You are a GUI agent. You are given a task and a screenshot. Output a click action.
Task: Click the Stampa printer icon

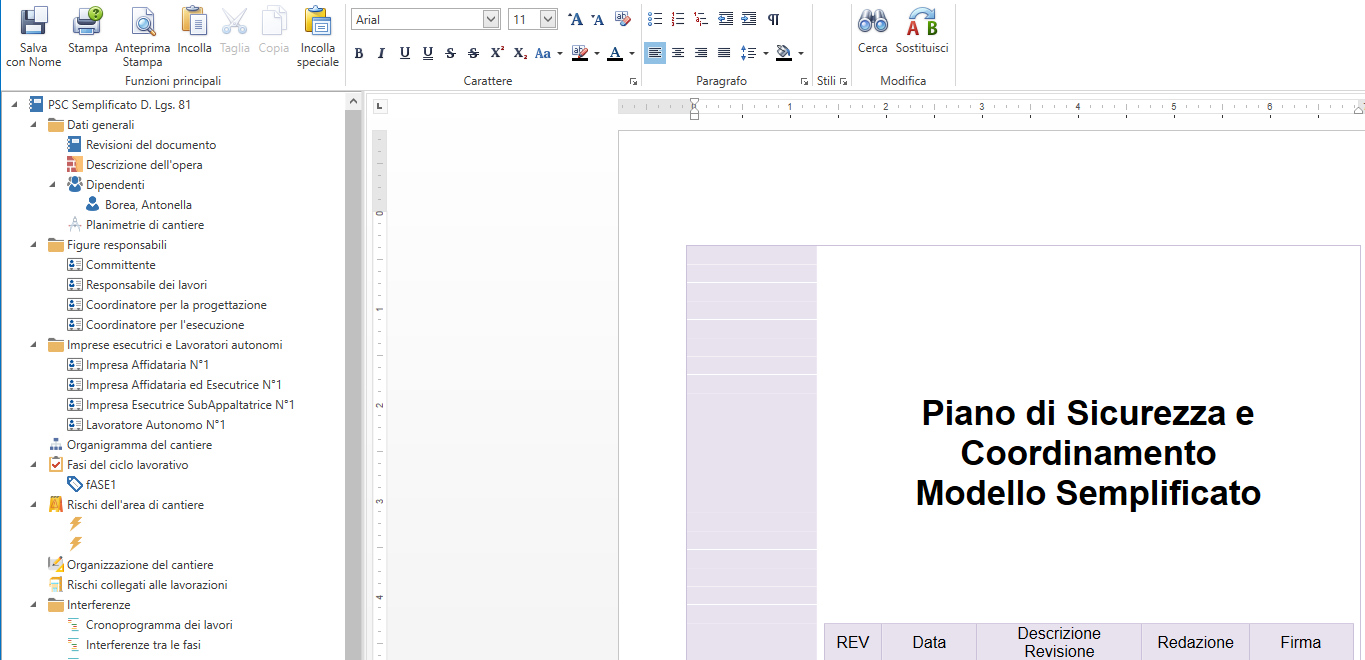coord(88,21)
